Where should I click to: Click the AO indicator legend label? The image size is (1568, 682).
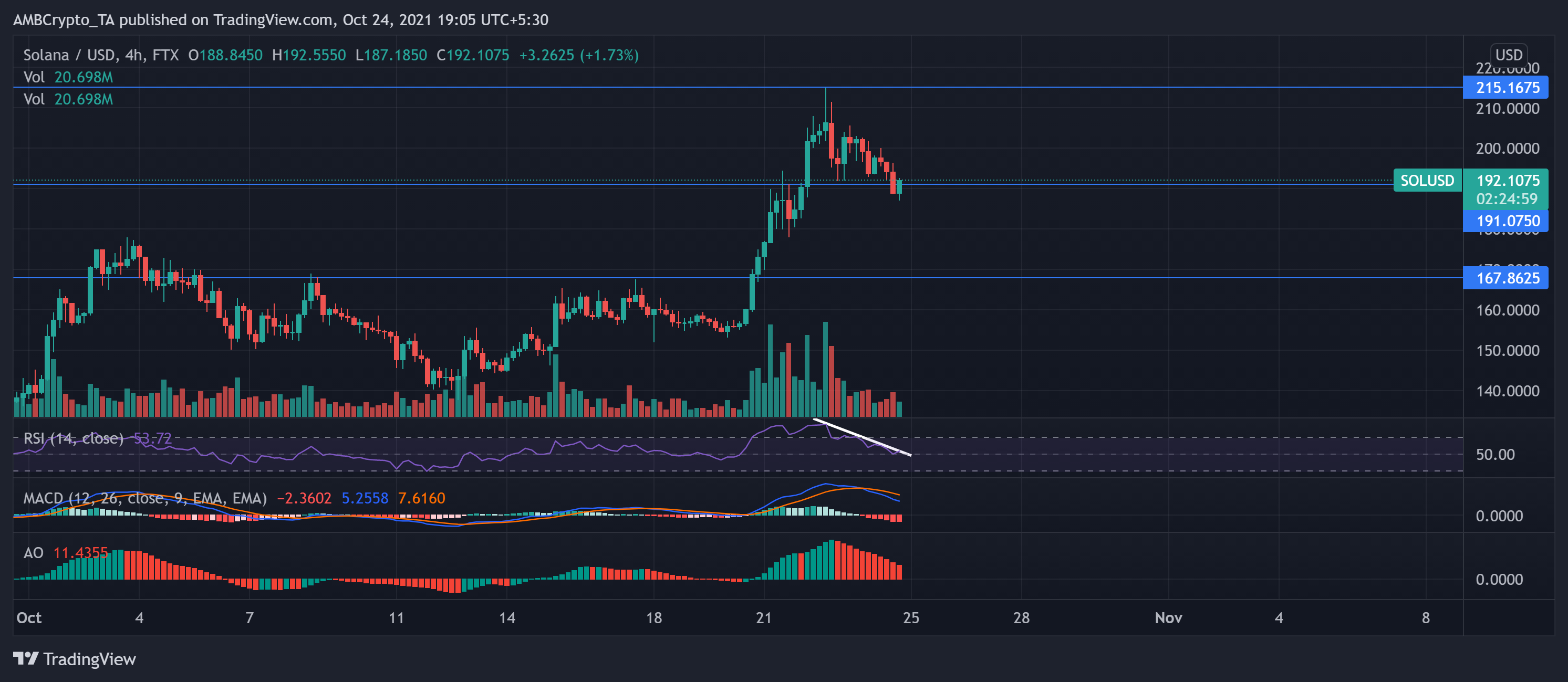pyautogui.click(x=34, y=552)
